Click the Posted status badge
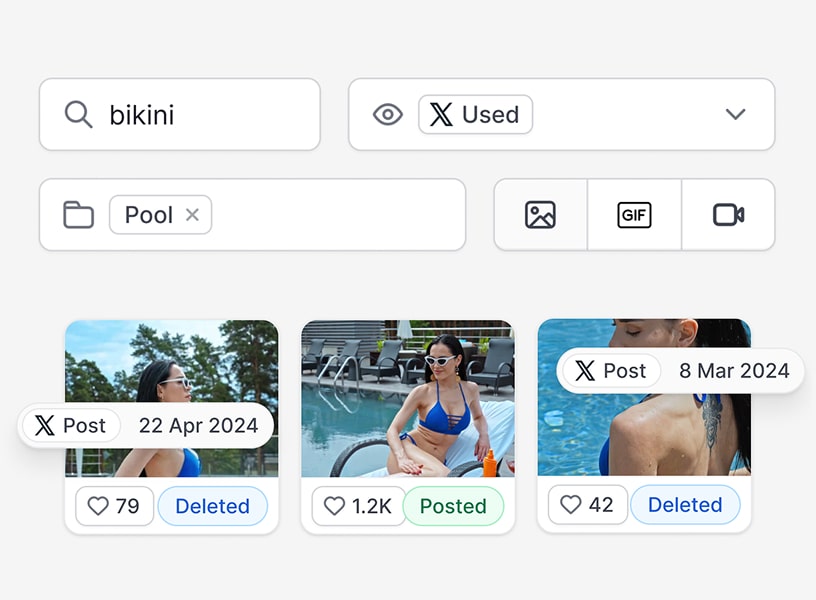Image resolution: width=816 pixels, height=600 pixels. pyautogui.click(x=453, y=506)
